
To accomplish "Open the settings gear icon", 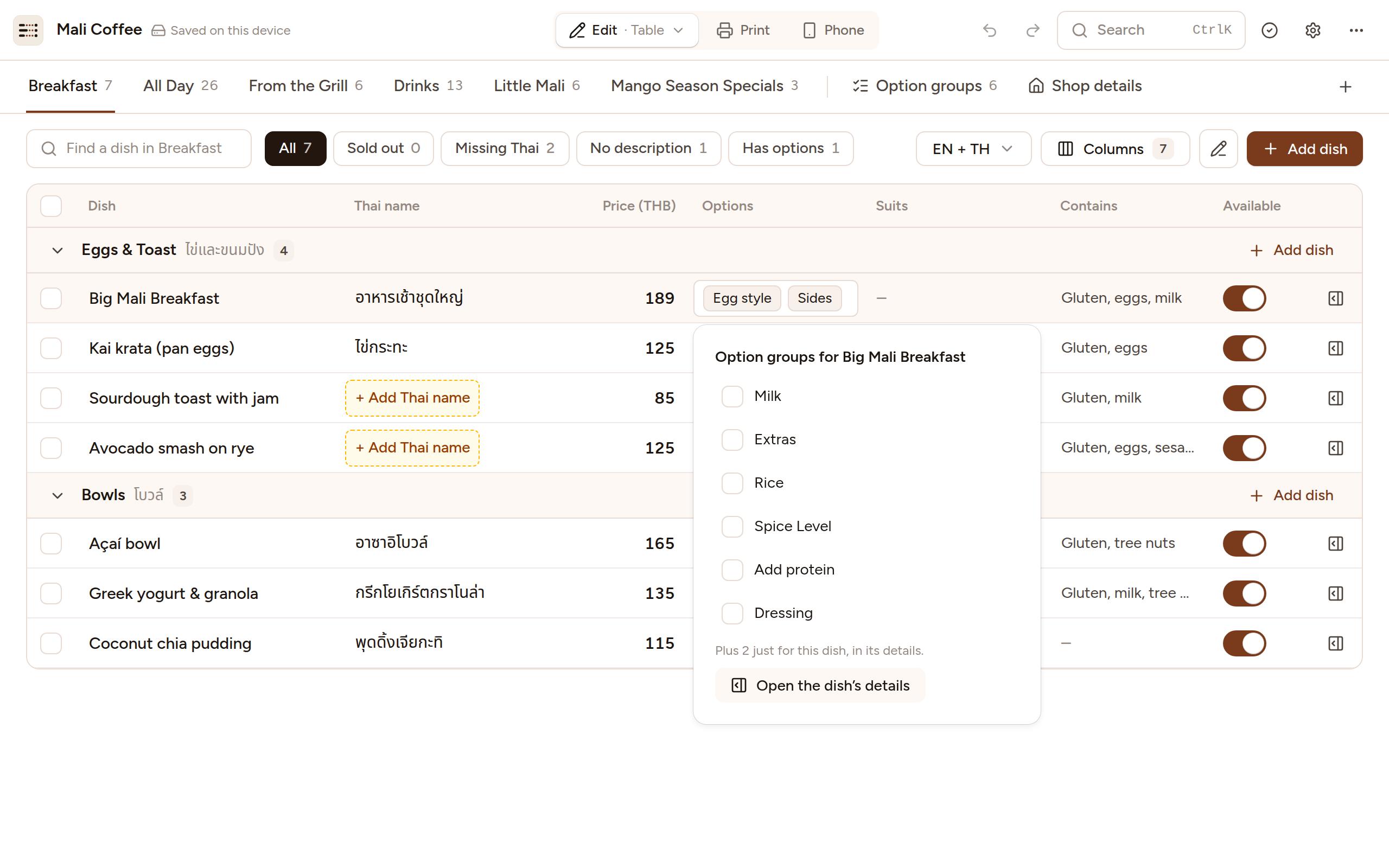I will pos(1312,30).
